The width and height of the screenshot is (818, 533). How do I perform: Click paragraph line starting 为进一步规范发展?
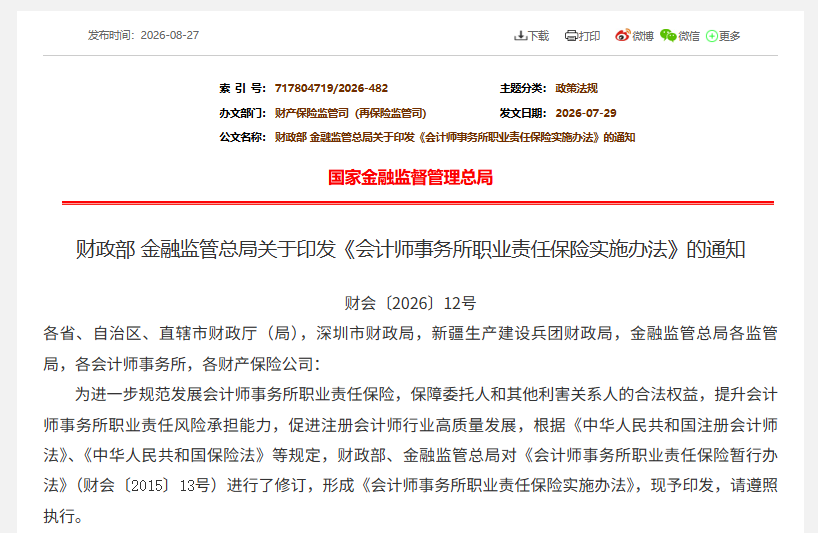426,394
